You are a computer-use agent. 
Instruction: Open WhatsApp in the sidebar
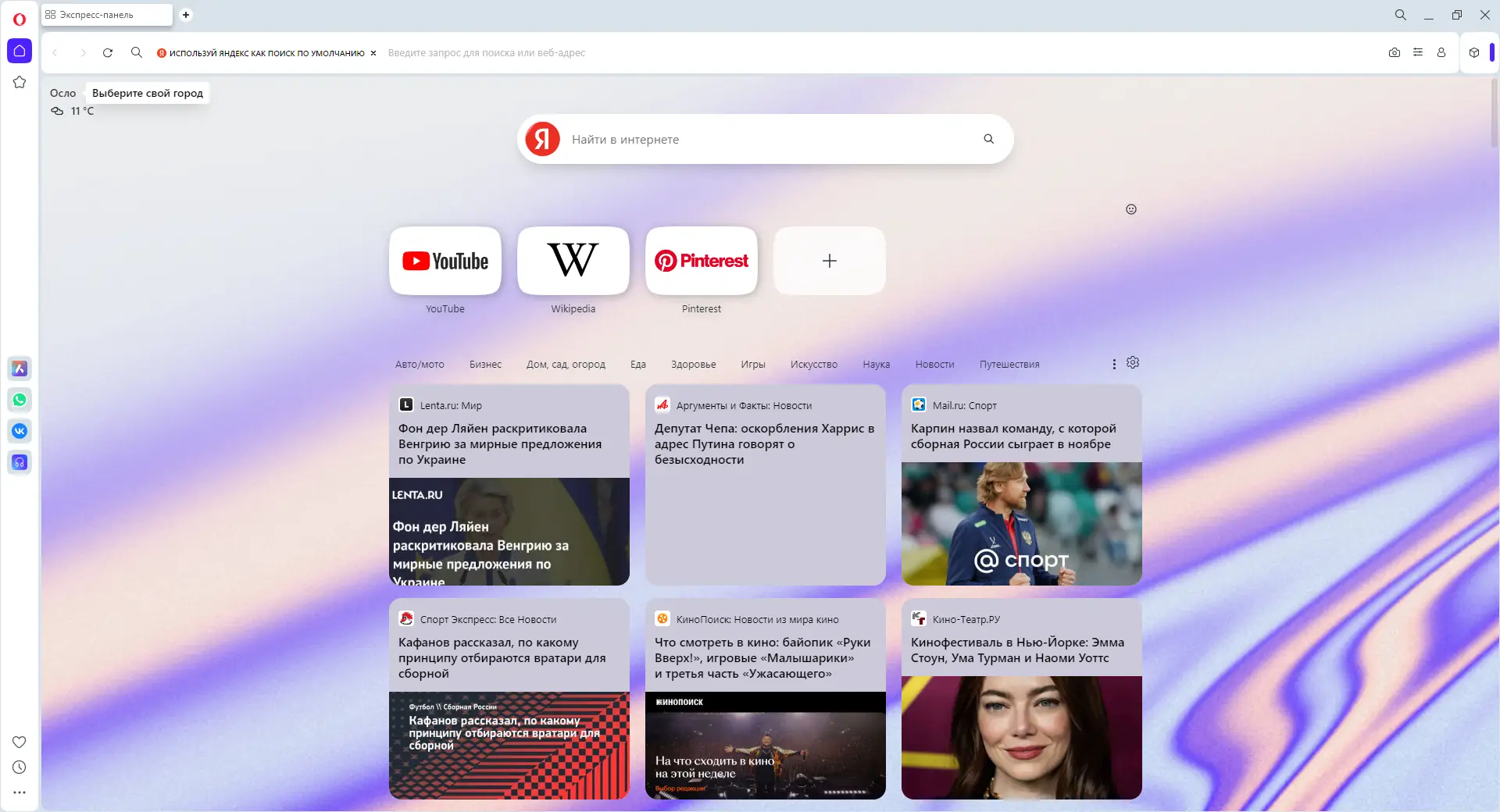[20, 400]
